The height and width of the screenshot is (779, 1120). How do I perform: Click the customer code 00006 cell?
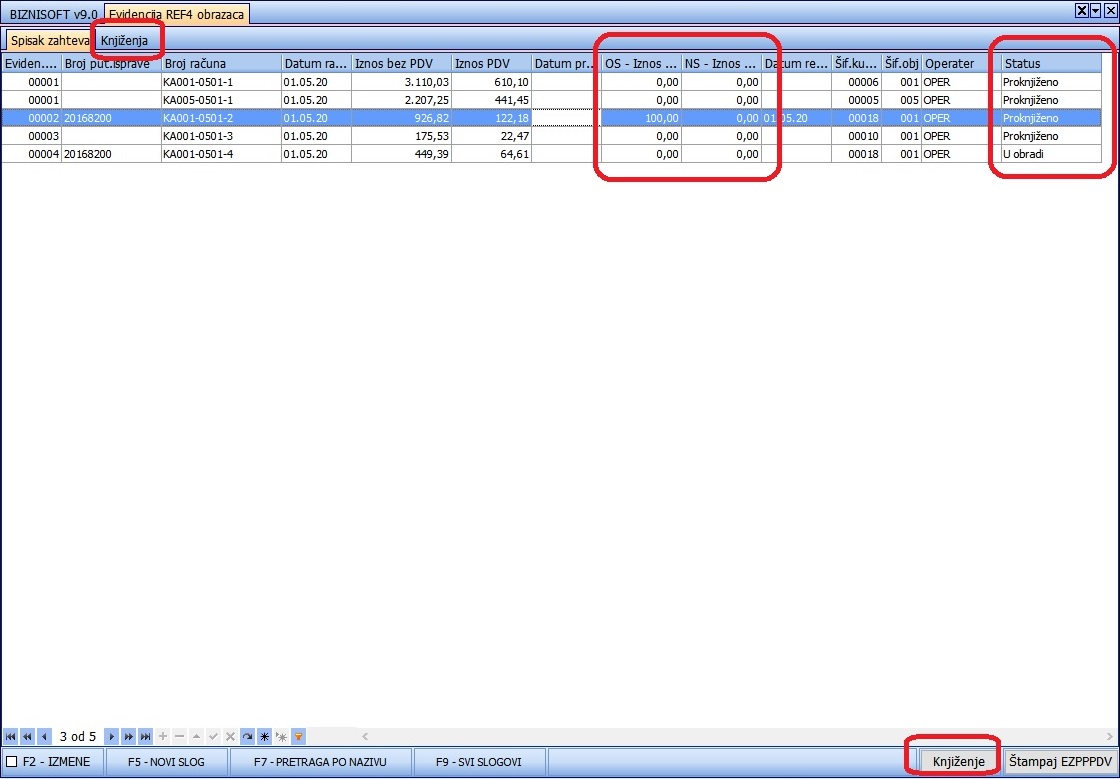tap(856, 82)
